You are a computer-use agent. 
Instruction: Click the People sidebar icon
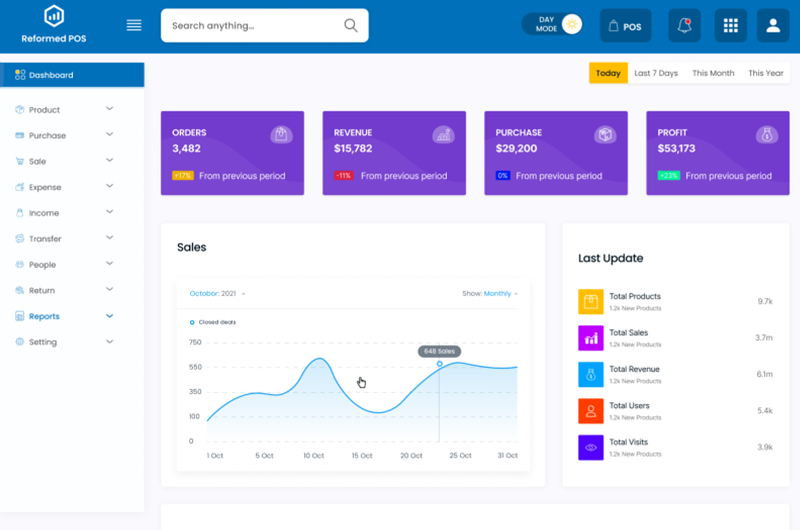[19, 264]
